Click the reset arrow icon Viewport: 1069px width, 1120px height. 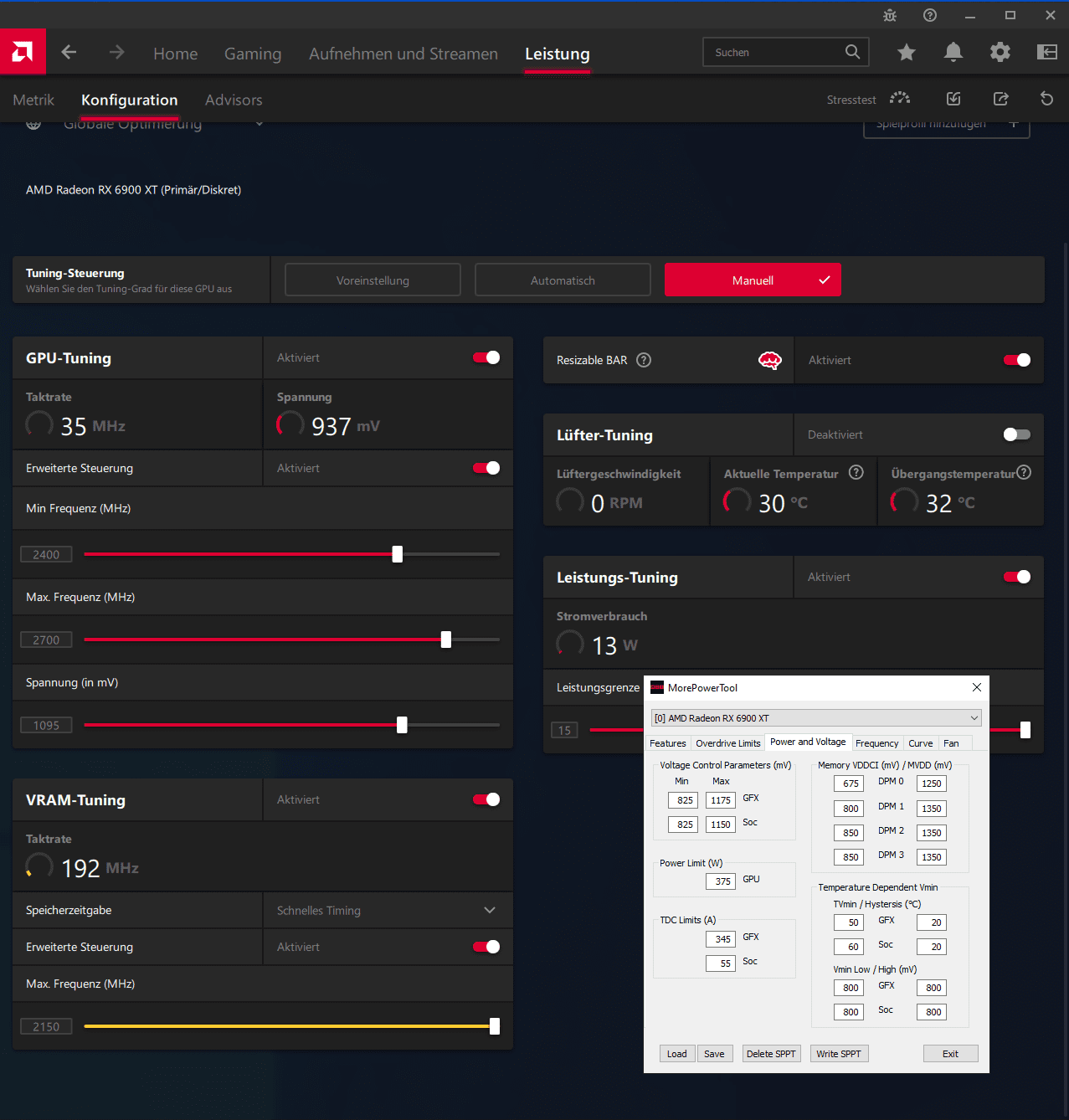(x=1046, y=99)
